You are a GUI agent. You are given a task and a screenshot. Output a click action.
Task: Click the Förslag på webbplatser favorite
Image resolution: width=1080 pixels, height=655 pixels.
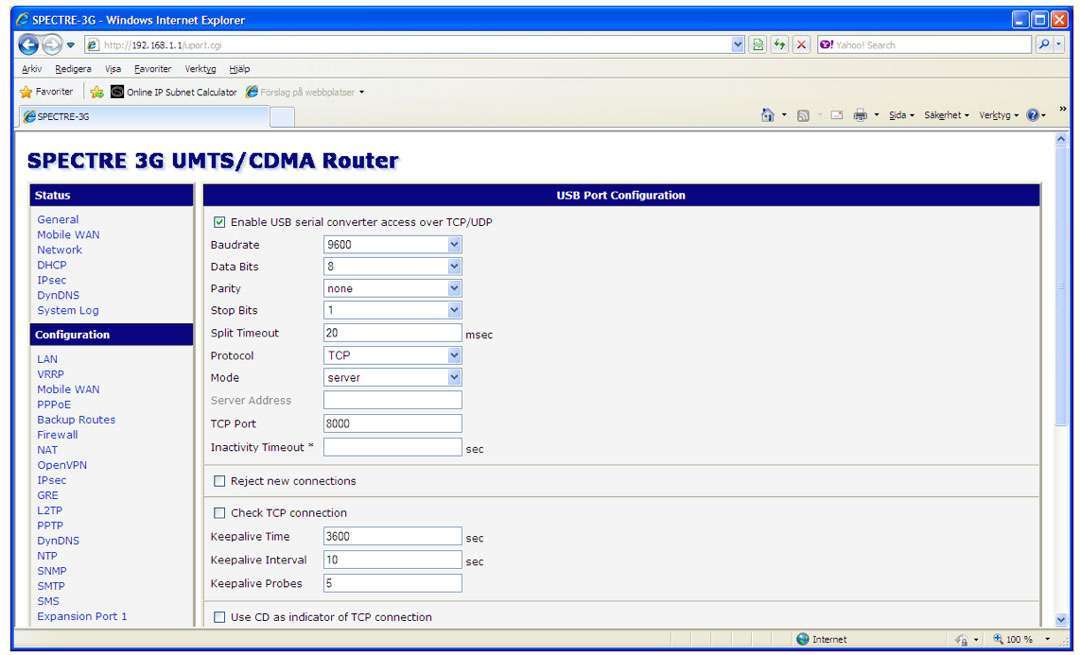[305, 92]
